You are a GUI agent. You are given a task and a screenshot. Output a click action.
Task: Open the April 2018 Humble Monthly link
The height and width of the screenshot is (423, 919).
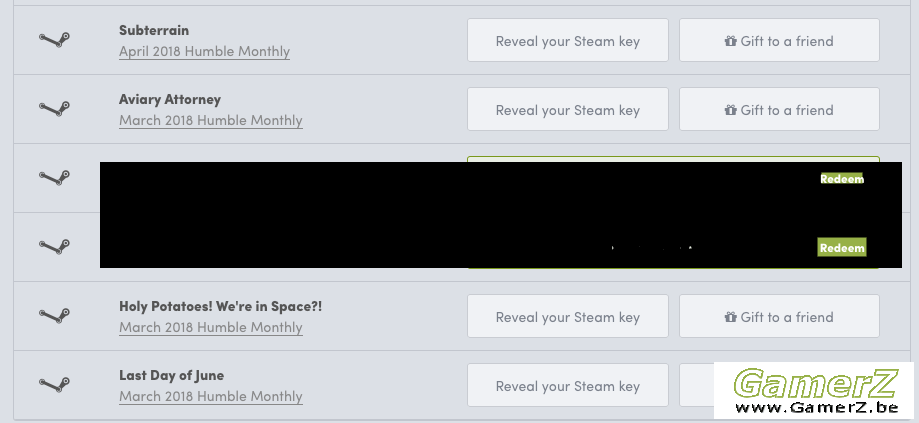pos(205,51)
